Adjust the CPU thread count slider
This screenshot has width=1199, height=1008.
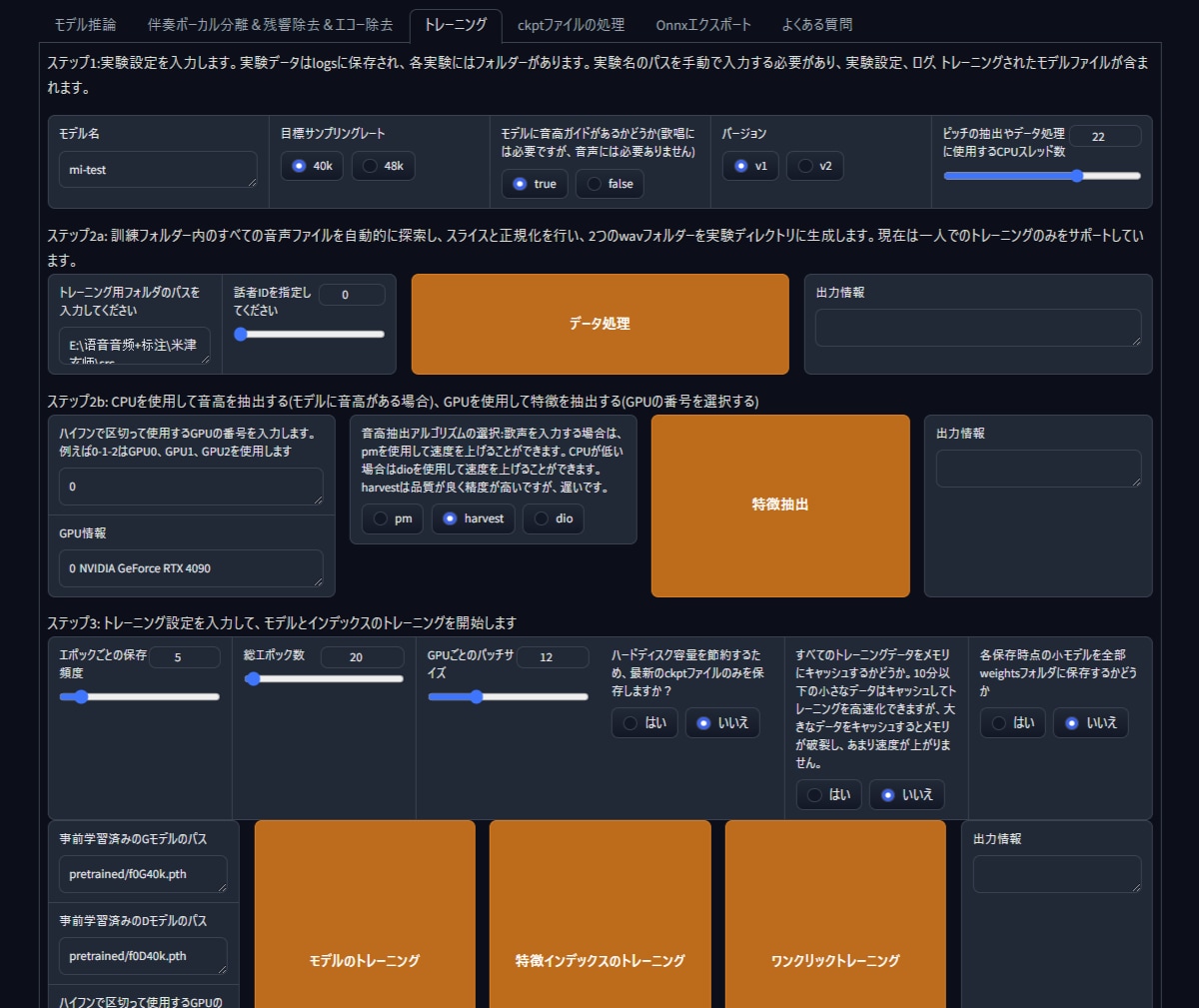pyautogui.click(x=1042, y=176)
